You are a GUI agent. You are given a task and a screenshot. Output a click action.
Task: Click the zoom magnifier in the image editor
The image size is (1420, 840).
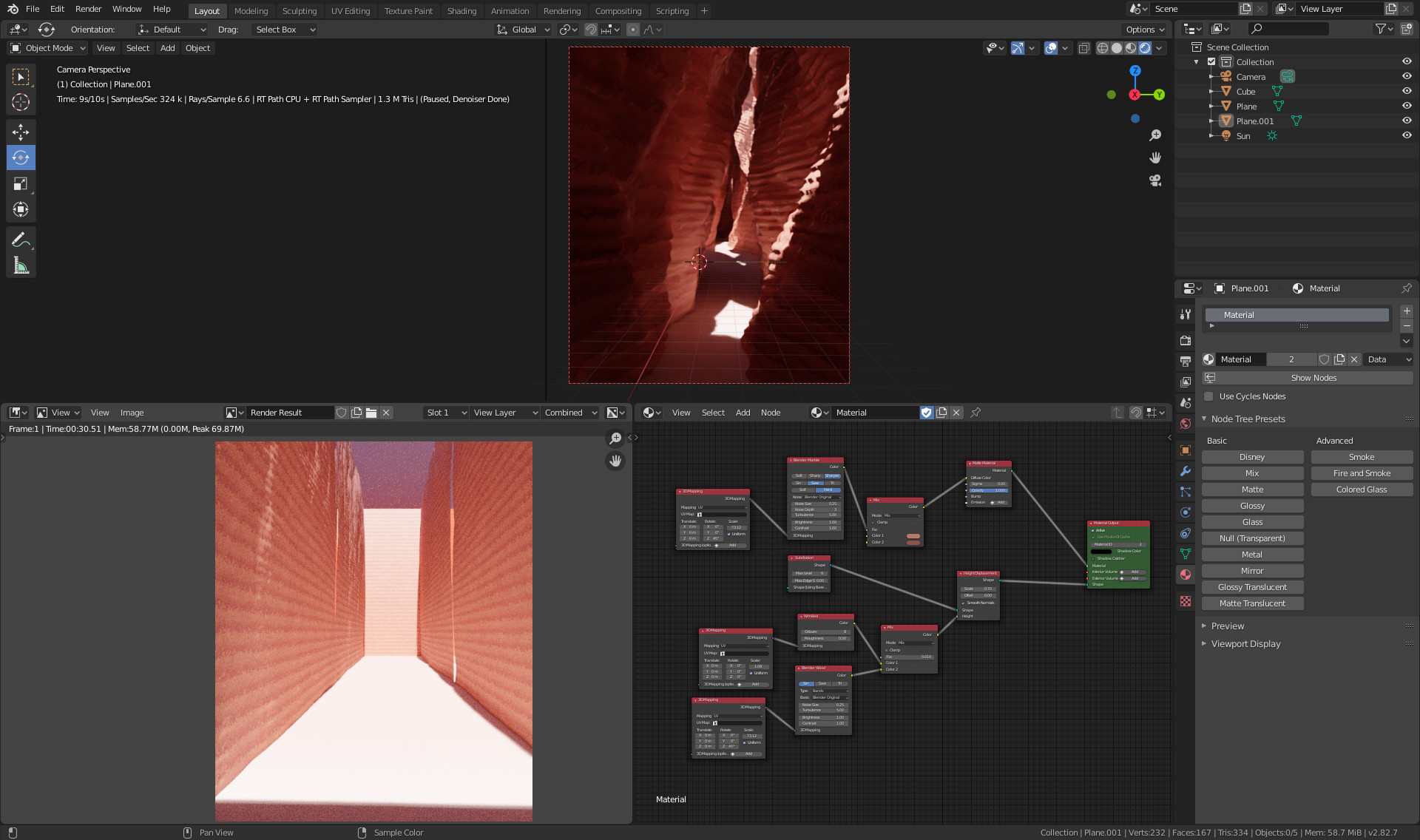coord(615,438)
